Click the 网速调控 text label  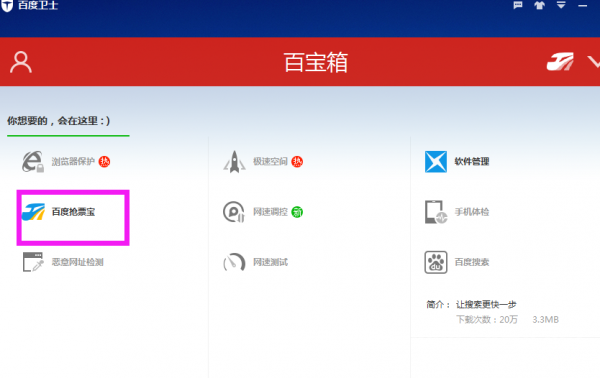click(270, 212)
